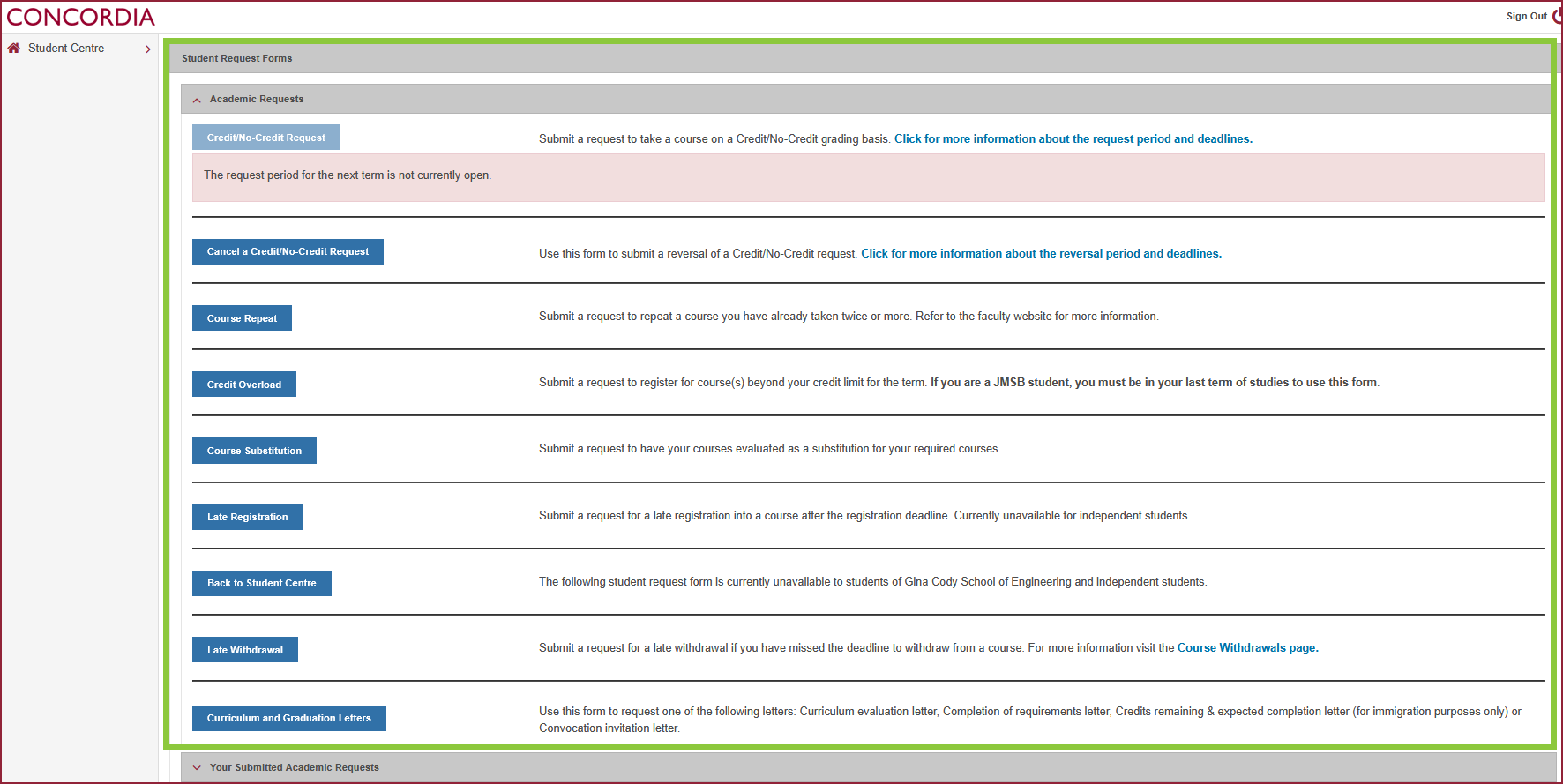This screenshot has height=784, width=1563.
Task: Click the Late Registration description text
Action: coord(864,516)
